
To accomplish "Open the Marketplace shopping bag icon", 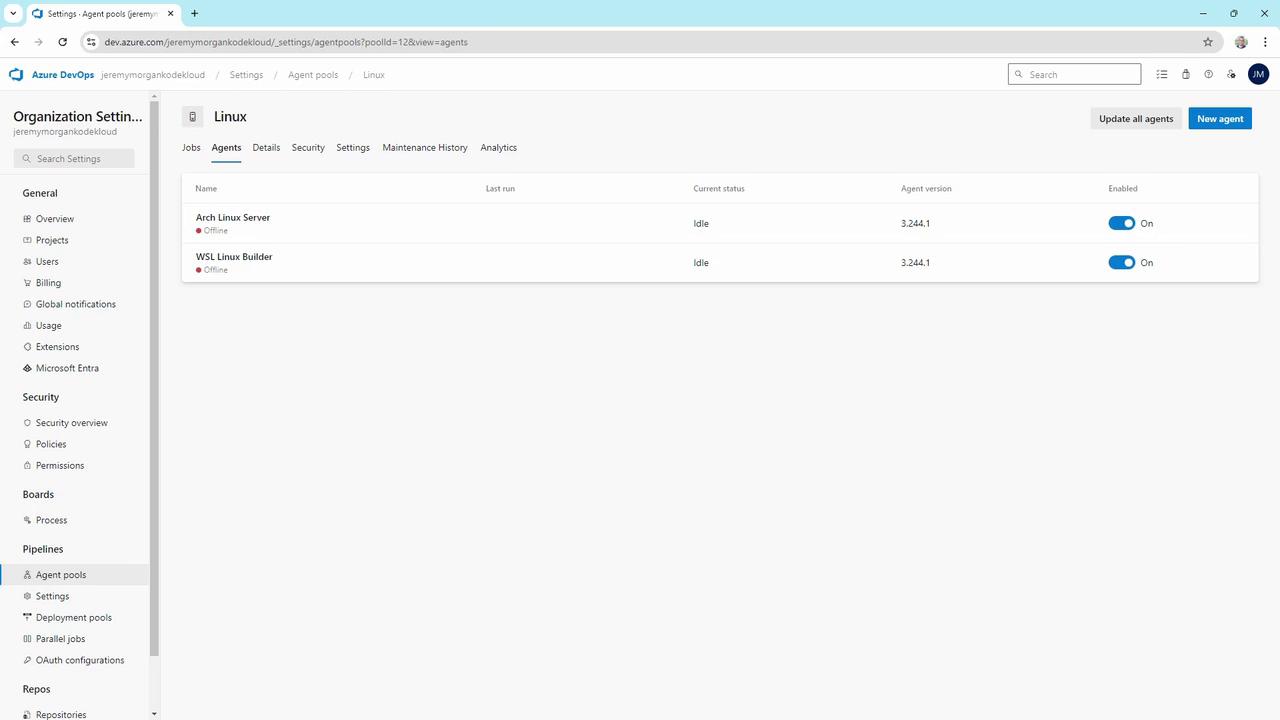I will pyautogui.click(x=1186, y=74).
